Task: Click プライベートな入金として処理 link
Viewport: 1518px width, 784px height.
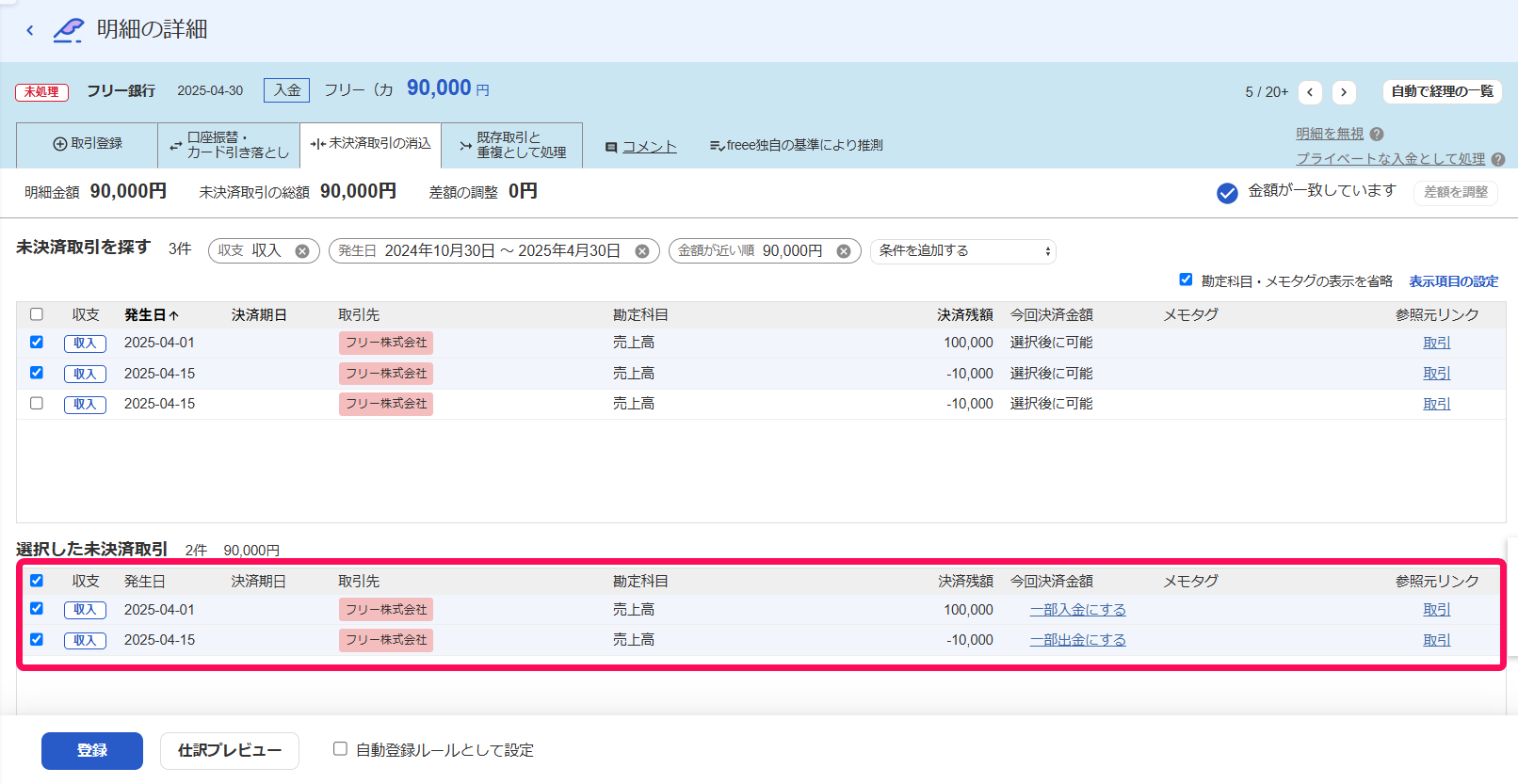Action: click(x=1390, y=159)
